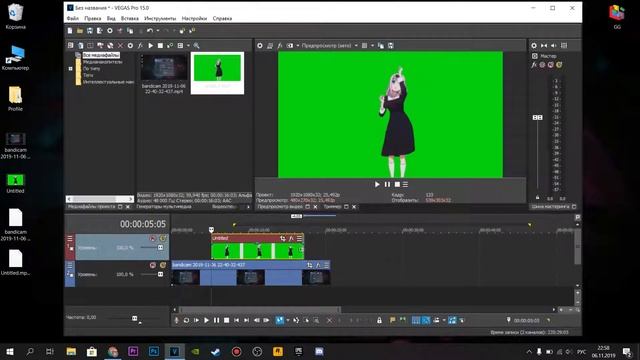Stop media preview in Project Media toolbar
Image resolution: width=640 pixels, height=360 pixels.
160,46
